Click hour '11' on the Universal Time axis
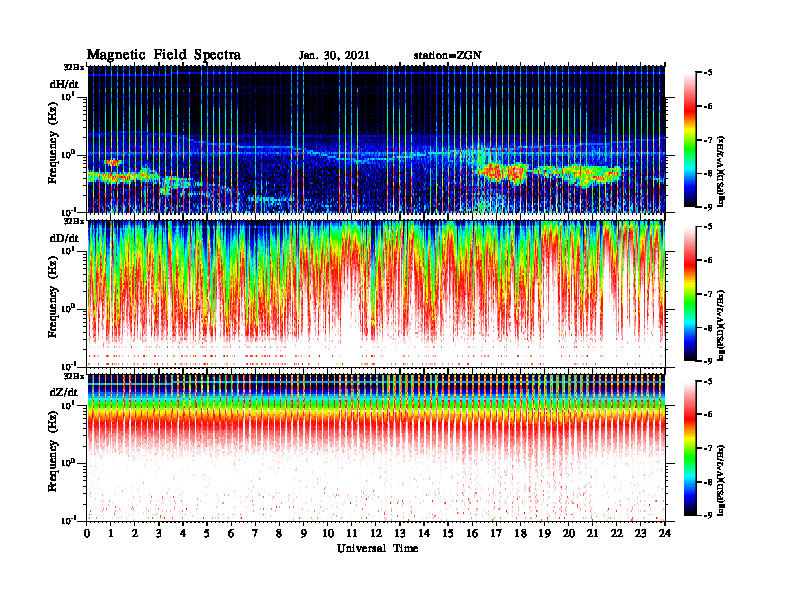The height and width of the screenshot is (612, 792). (352, 533)
